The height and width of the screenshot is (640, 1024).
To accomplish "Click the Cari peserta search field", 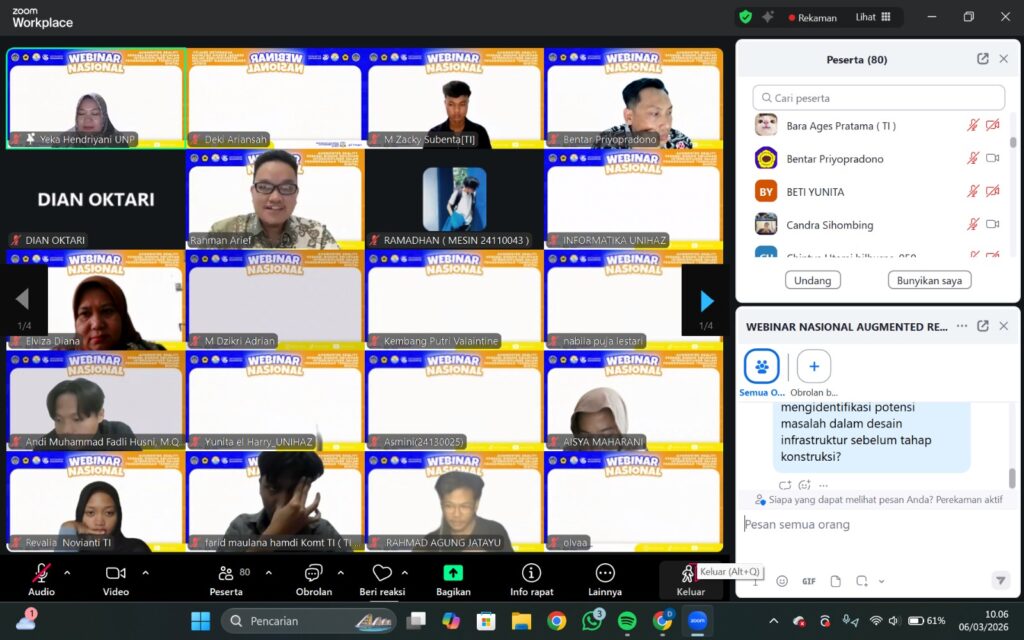I will 879,98.
